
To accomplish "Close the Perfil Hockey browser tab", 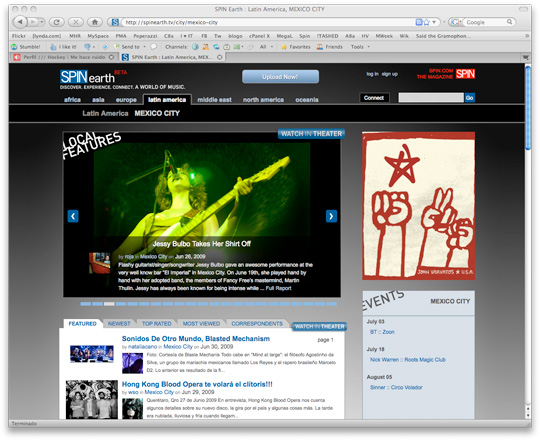I will tap(111, 57).
